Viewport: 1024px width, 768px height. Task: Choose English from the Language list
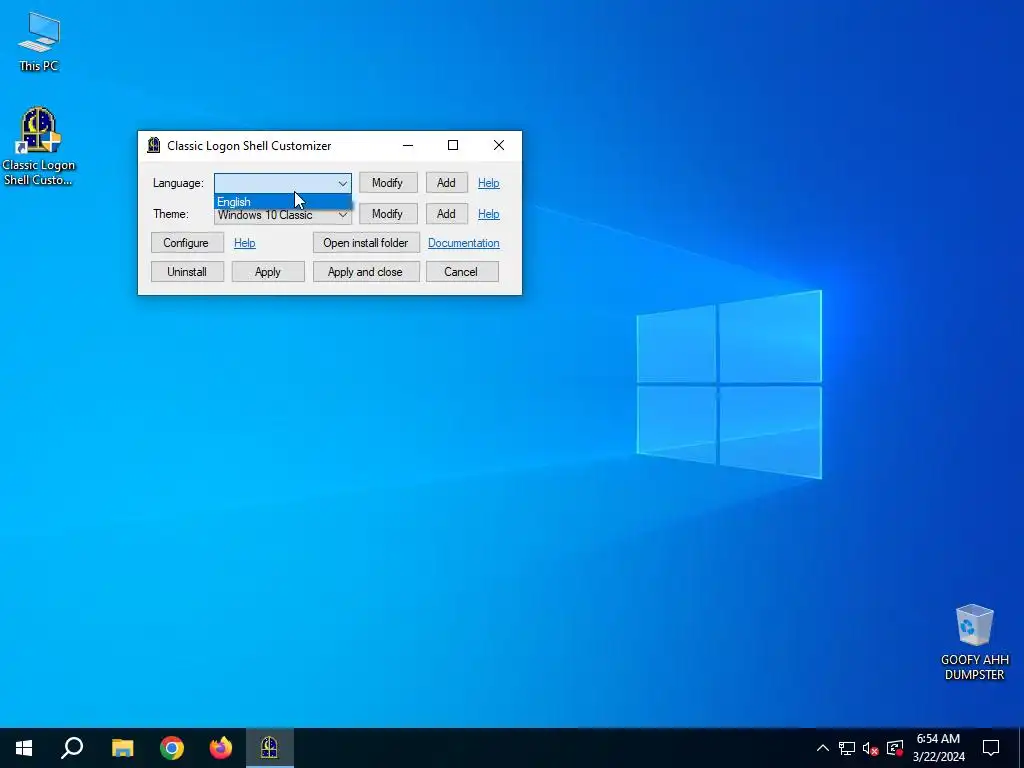[x=283, y=202]
